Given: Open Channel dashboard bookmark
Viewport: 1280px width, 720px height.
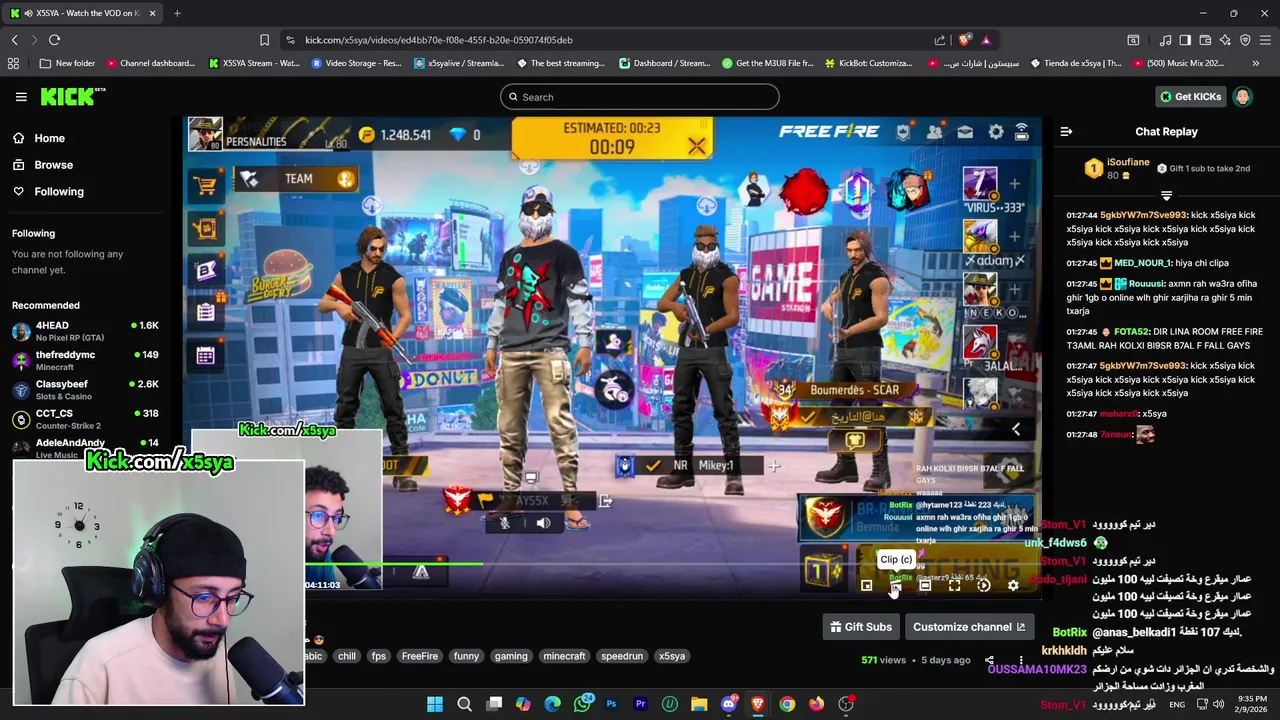Looking at the screenshot, I should (x=150, y=63).
